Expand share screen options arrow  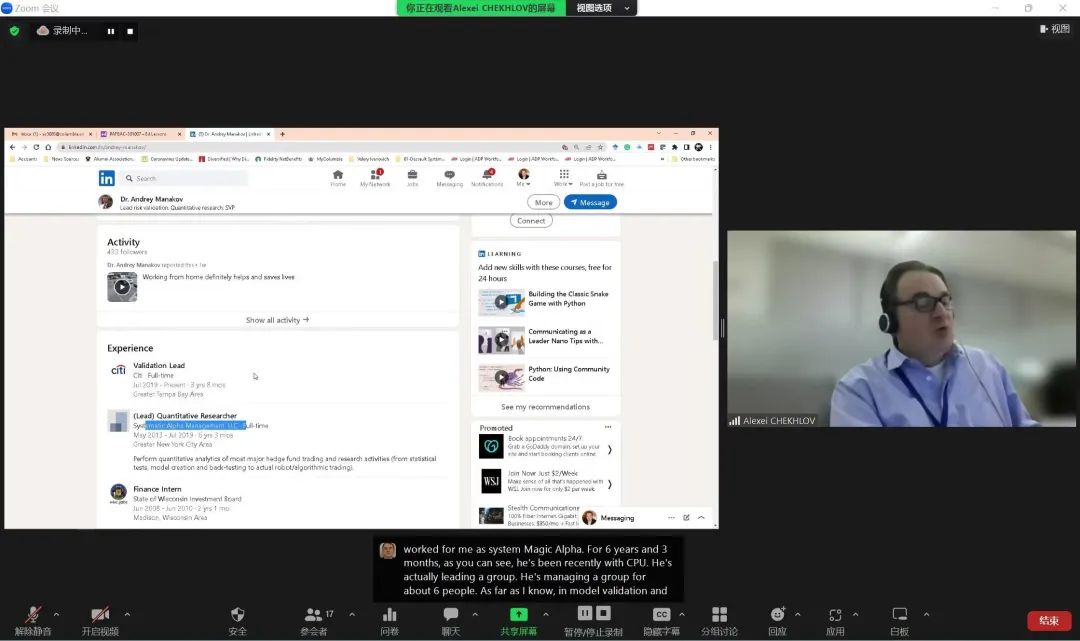546,614
